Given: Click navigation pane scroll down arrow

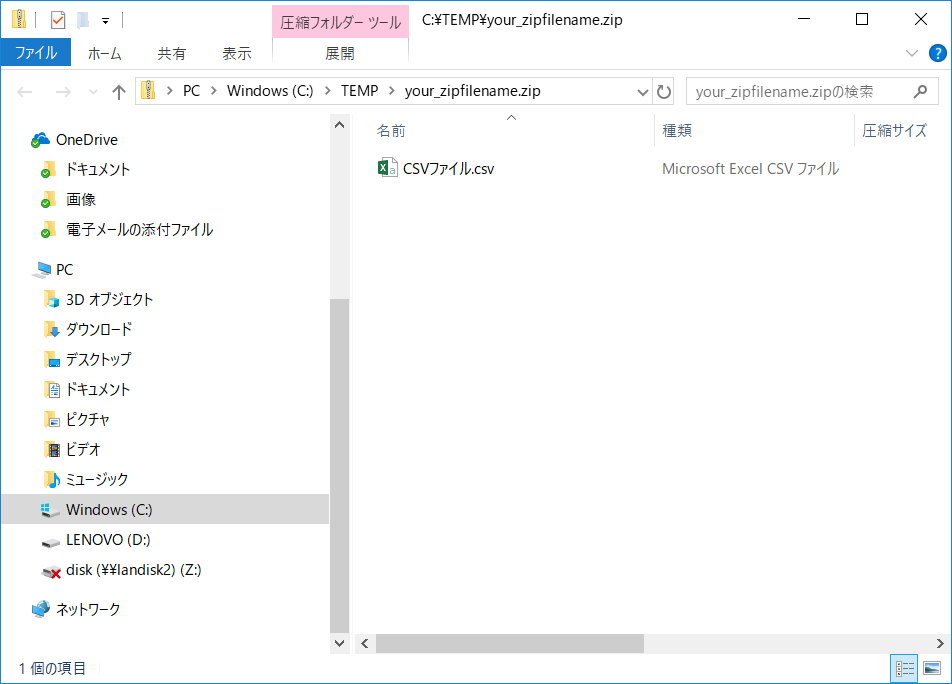Looking at the screenshot, I should click(339, 643).
